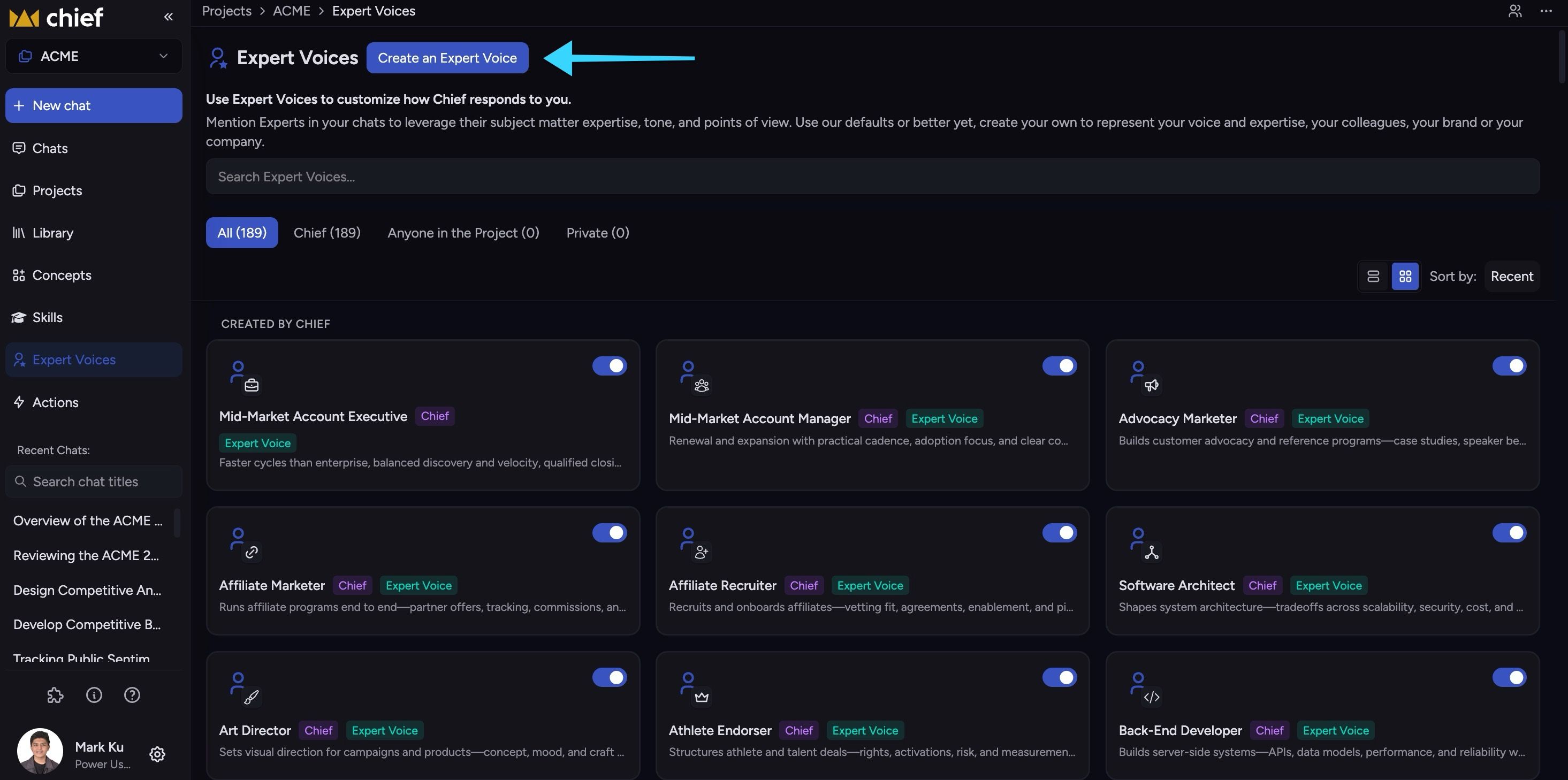Click the Art Director brush icon
The height and width of the screenshot is (780, 1568).
(252, 697)
